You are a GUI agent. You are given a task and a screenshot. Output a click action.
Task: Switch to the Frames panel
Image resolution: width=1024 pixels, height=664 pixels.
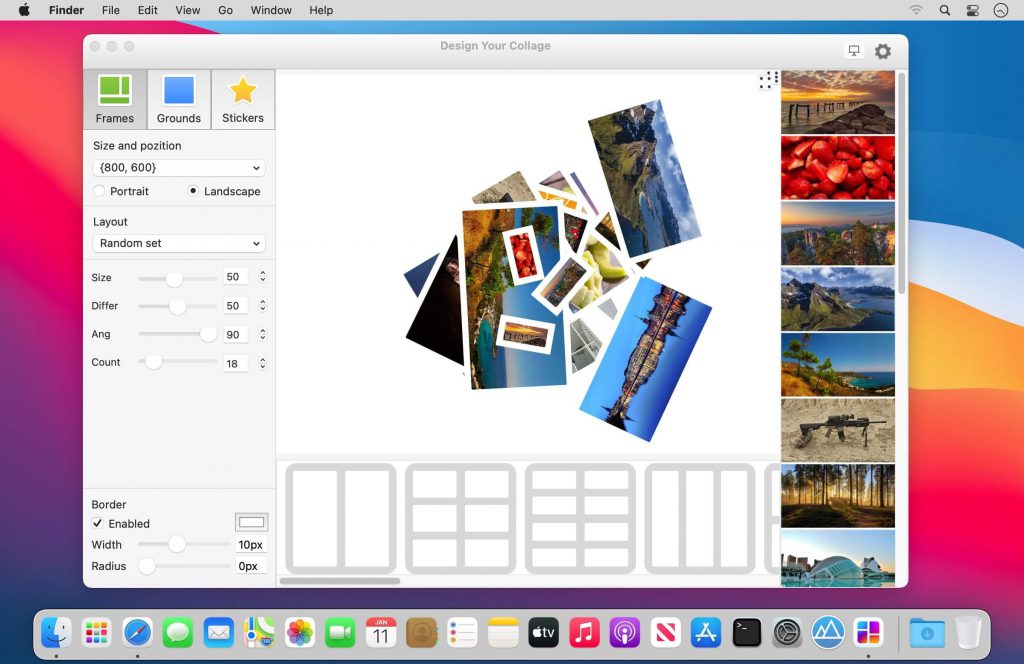tap(114, 98)
